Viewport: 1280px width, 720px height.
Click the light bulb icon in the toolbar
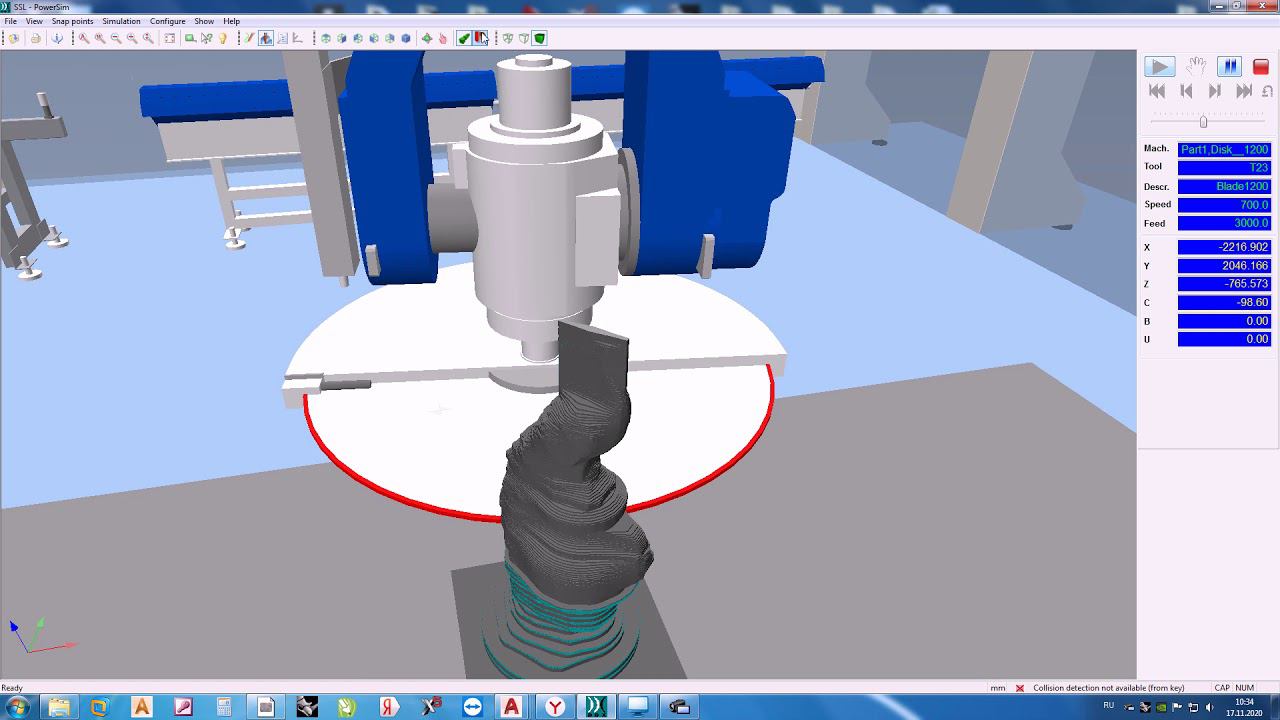click(223, 38)
